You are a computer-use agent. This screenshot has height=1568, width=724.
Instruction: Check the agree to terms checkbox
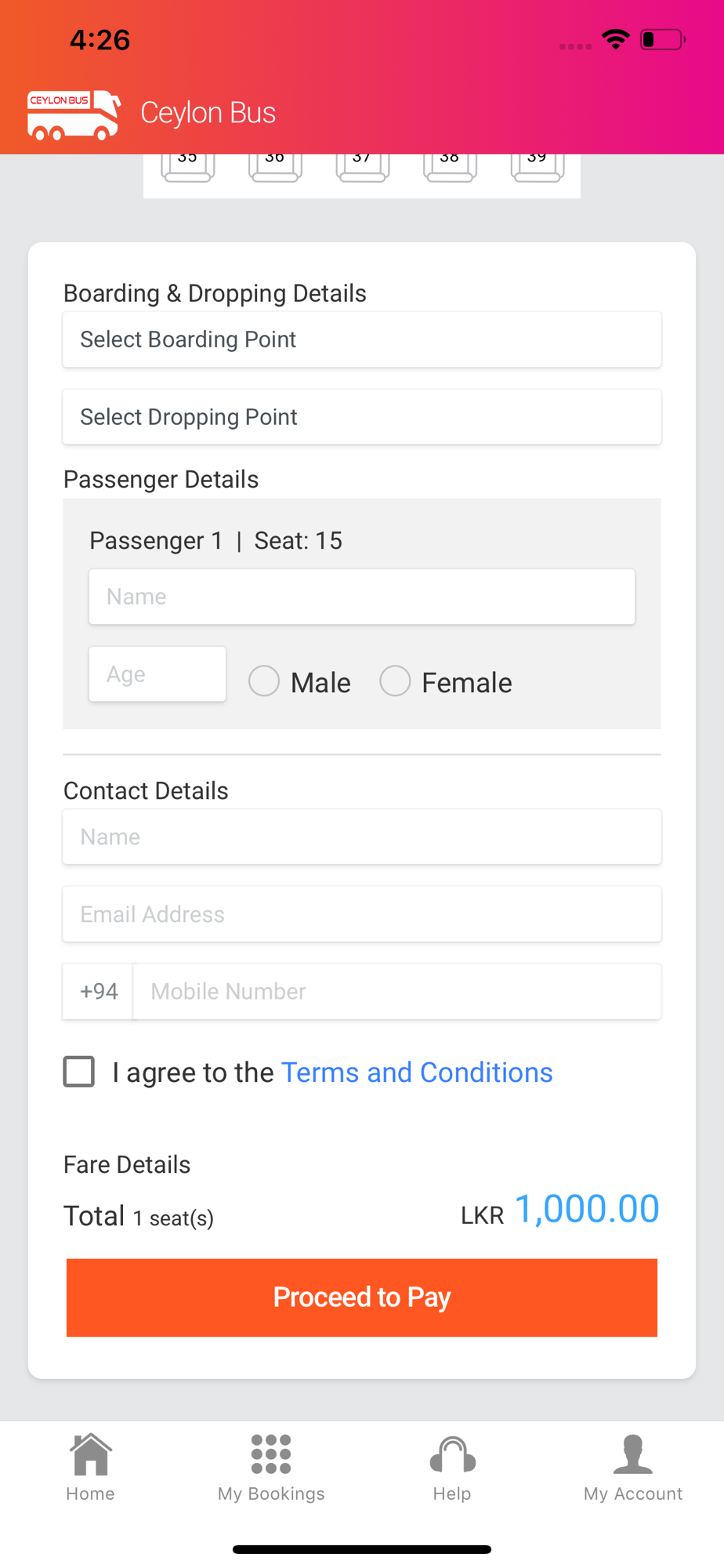(79, 1072)
